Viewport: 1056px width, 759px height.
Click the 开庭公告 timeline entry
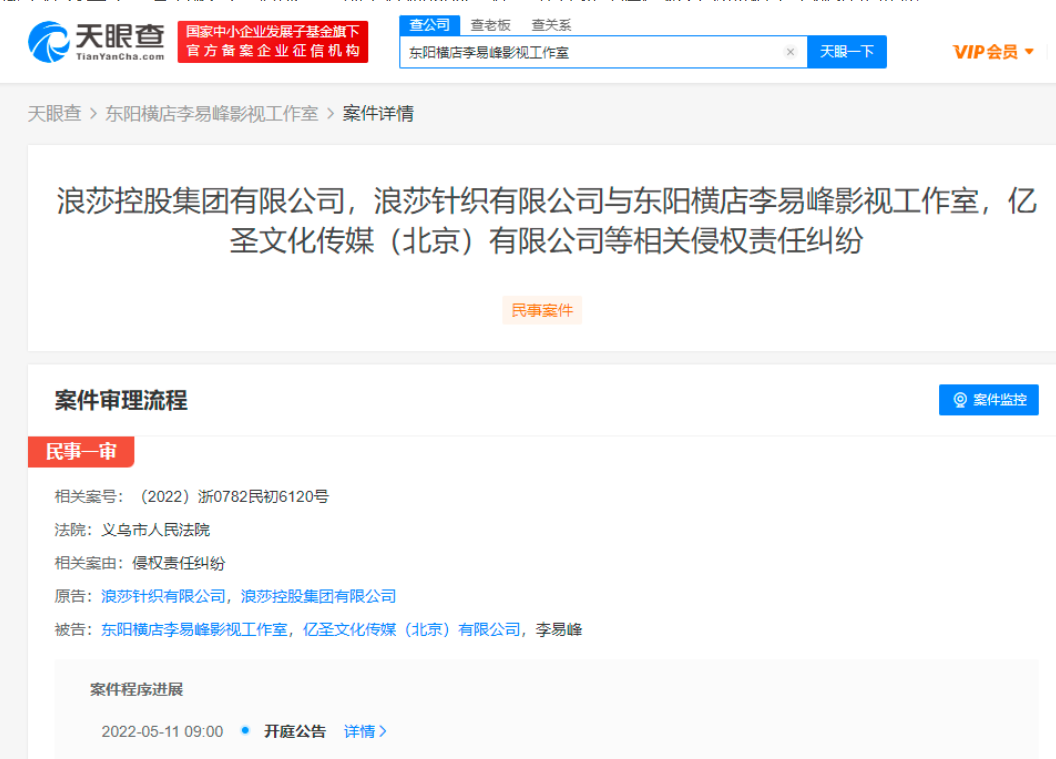(295, 731)
